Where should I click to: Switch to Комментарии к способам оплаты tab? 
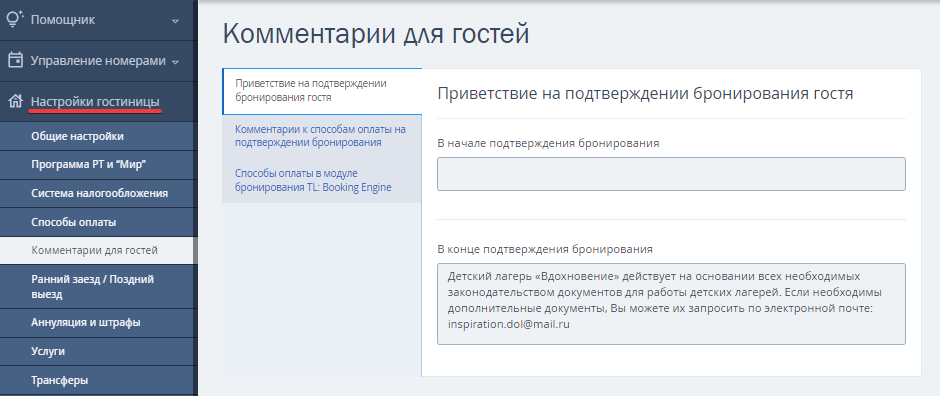322,136
